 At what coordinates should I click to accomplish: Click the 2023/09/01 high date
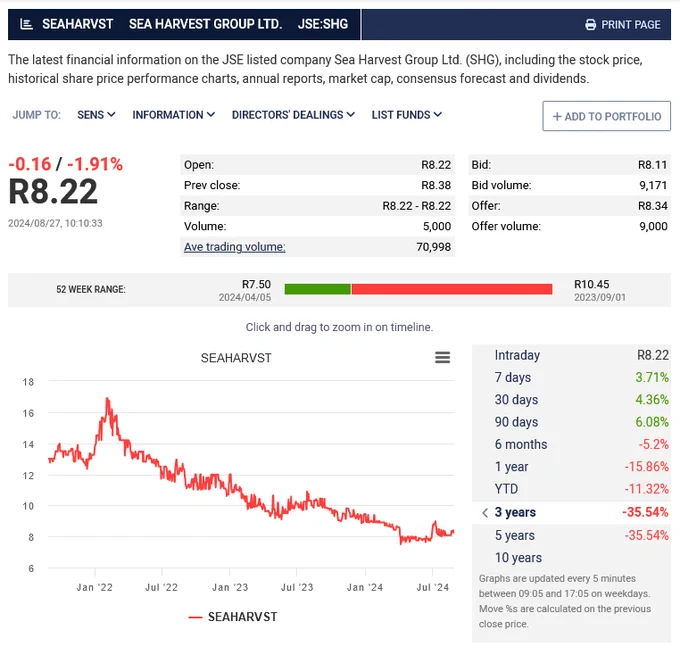coord(600,298)
